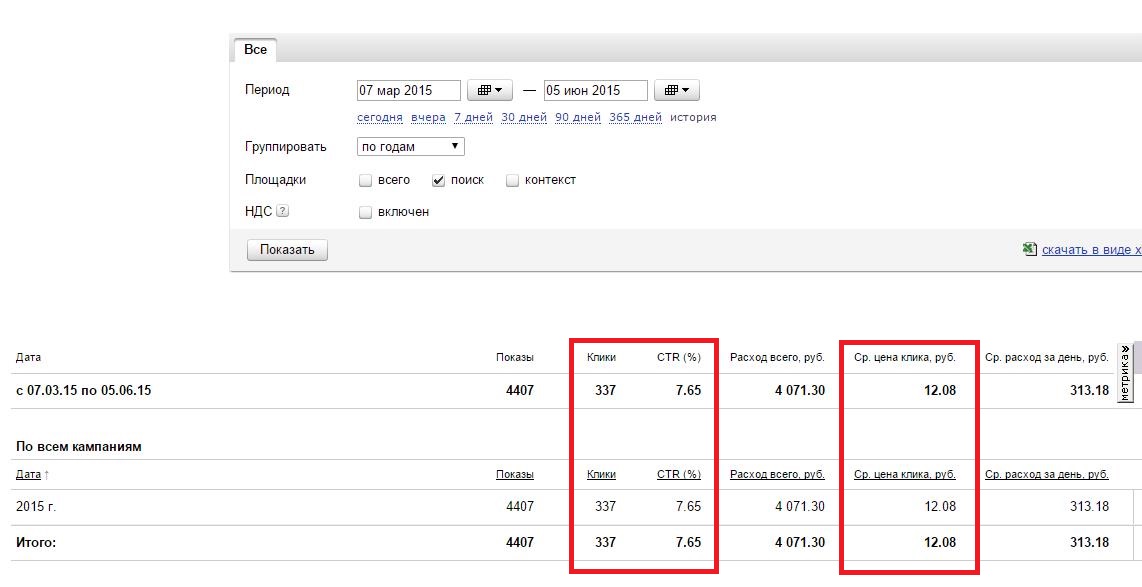
Task: Click 337 in the Итого row
Action: tap(605, 543)
